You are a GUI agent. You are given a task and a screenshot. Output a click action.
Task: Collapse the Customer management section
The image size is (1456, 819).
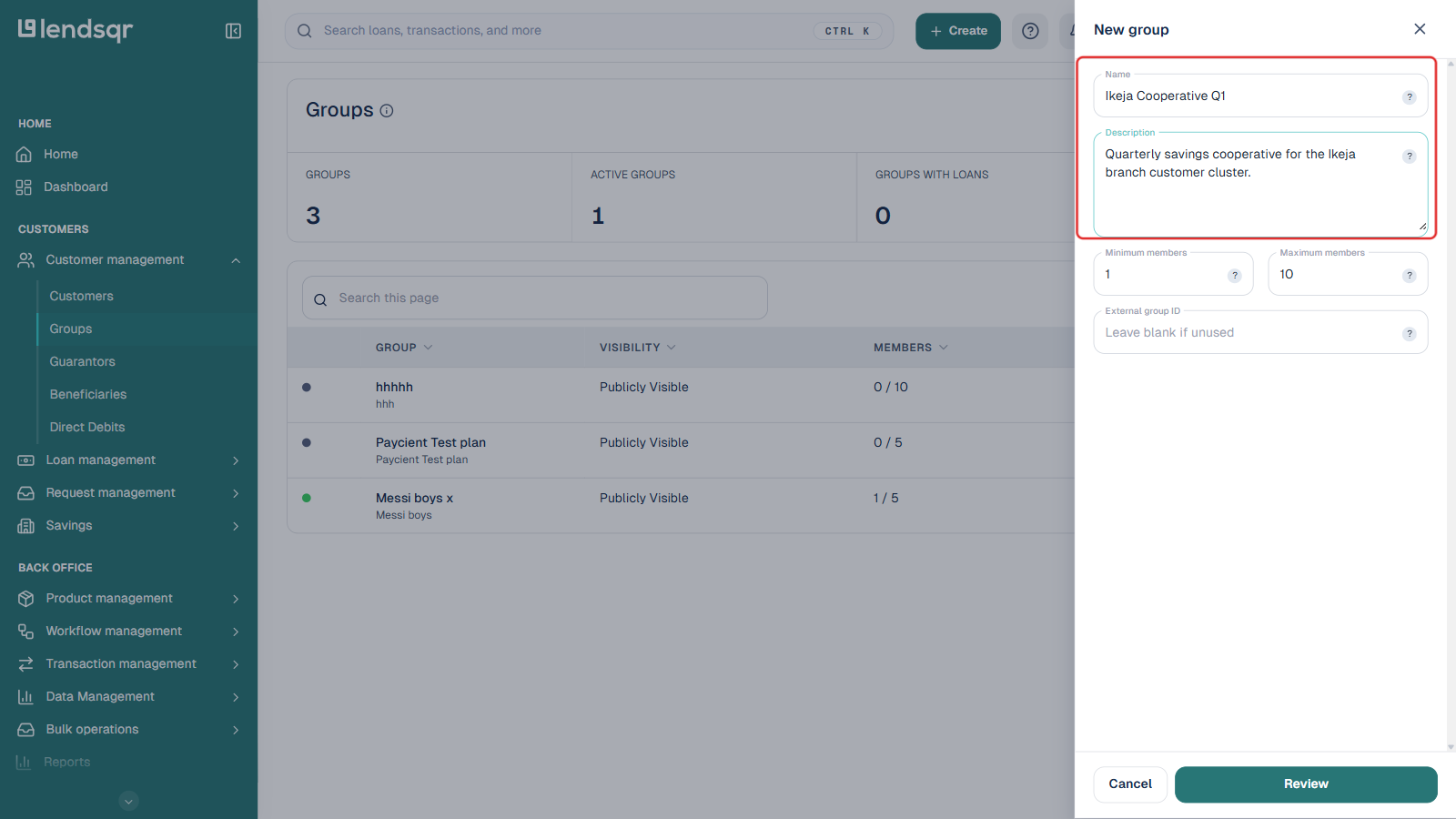coord(236,260)
